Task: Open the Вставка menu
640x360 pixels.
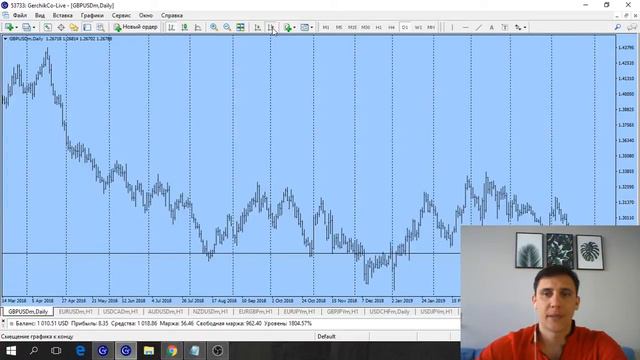Action: (x=62, y=16)
